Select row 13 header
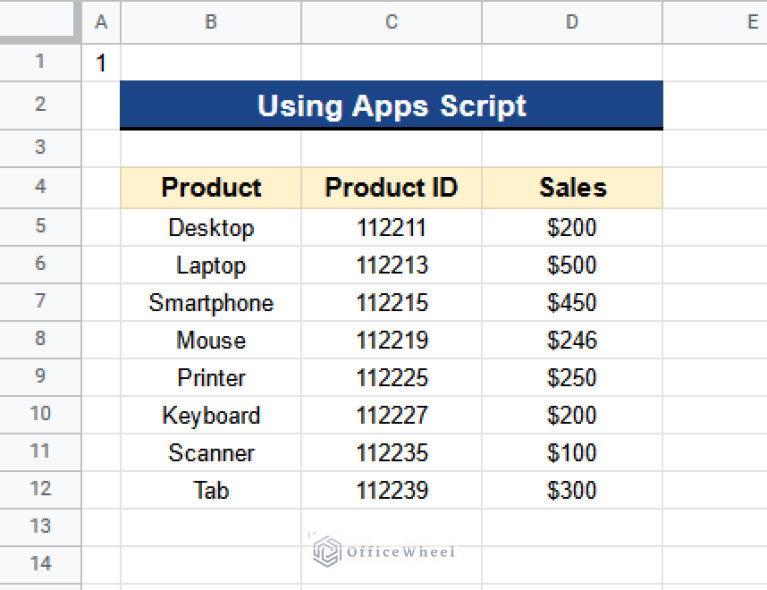The height and width of the screenshot is (590, 767). pyautogui.click(x=40, y=527)
